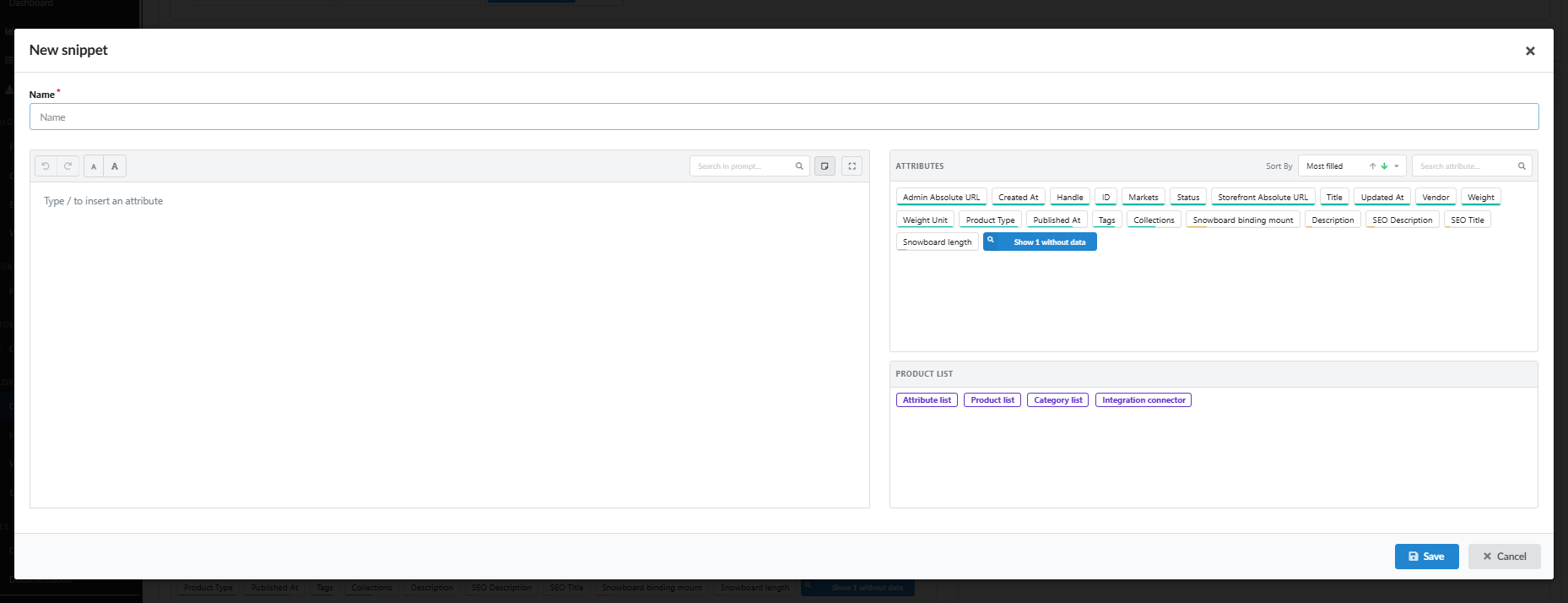Image resolution: width=1568 pixels, height=603 pixels.
Task: Toggle Show 1 without data
Action: [x=1040, y=242]
